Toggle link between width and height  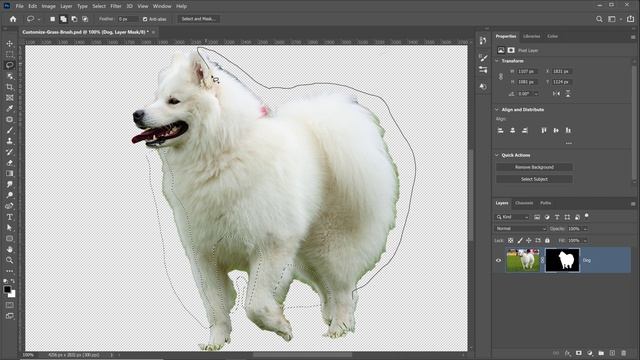[501, 76]
